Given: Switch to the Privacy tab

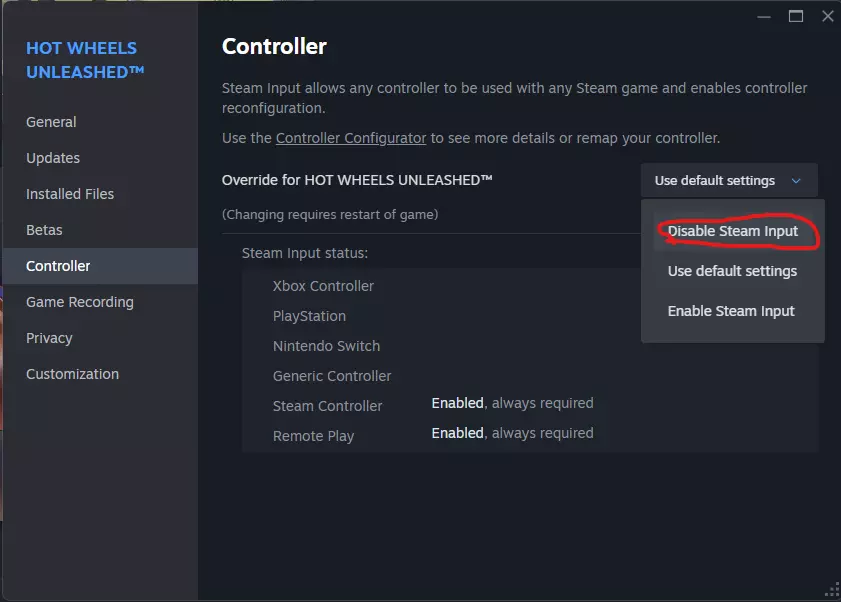Looking at the screenshot, I should [49, 338].
